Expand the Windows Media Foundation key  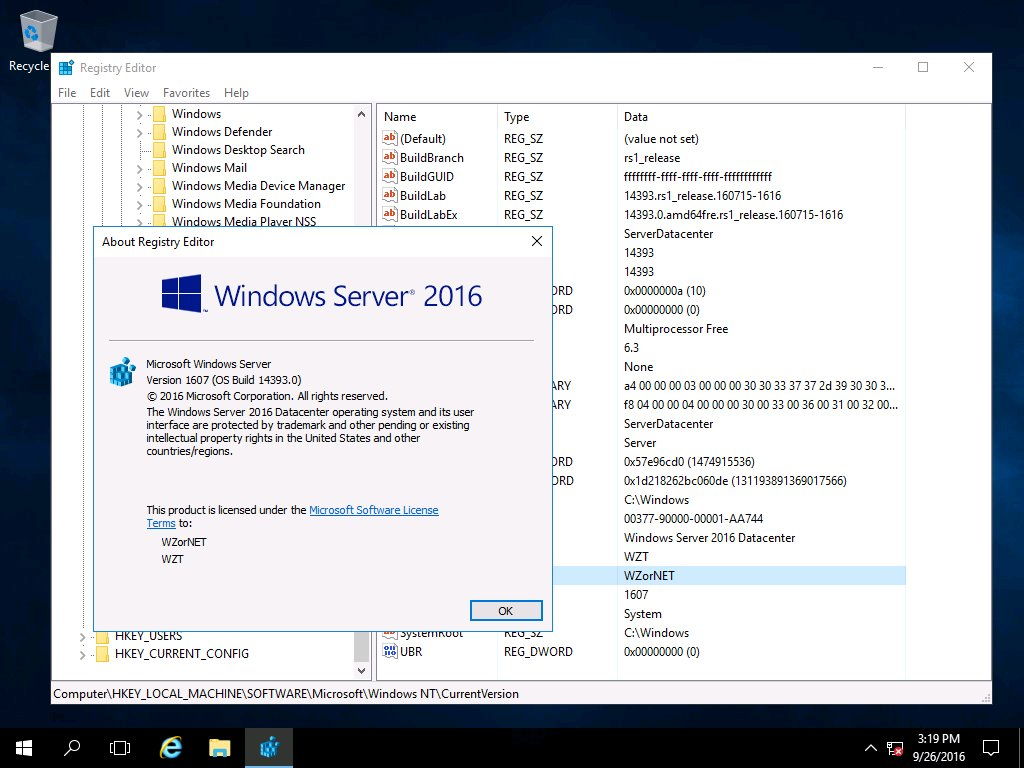coord(139,205)
